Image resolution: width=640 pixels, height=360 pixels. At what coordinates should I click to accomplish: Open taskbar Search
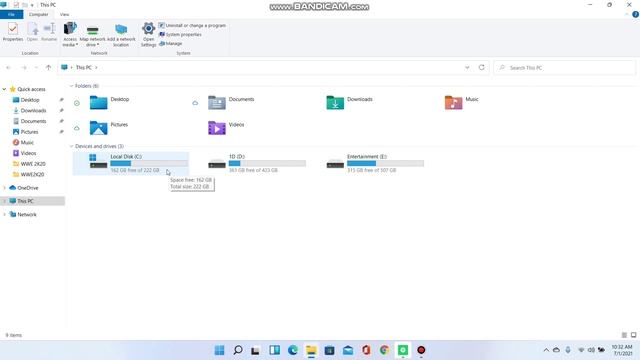coord(238,350)
